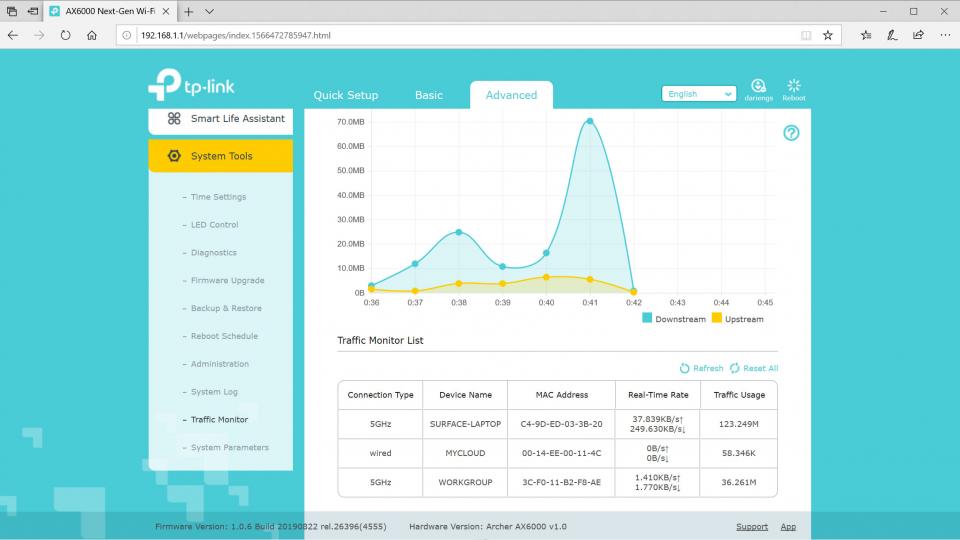Open the help question mark icon
The image size is (960, 540).
click(x=791, y=133)
